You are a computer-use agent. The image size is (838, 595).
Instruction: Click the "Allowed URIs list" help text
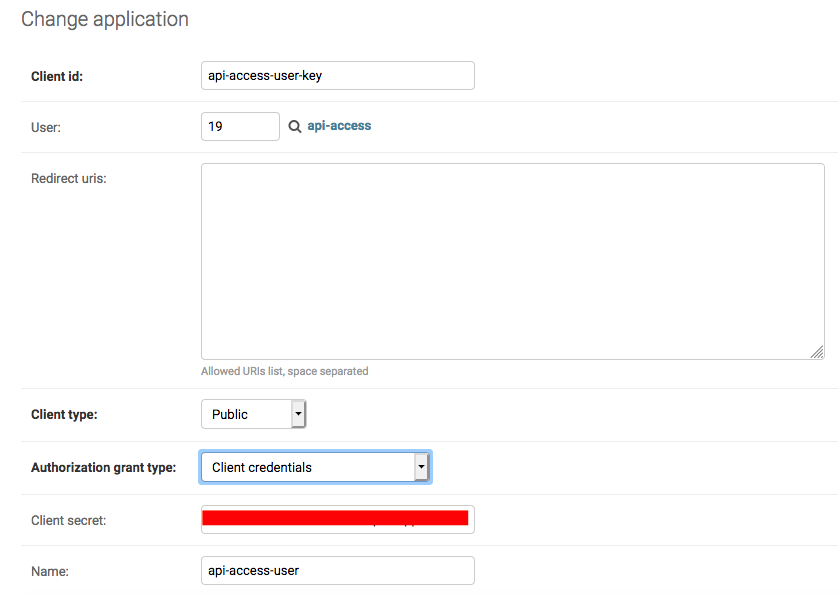coord(284,371)
